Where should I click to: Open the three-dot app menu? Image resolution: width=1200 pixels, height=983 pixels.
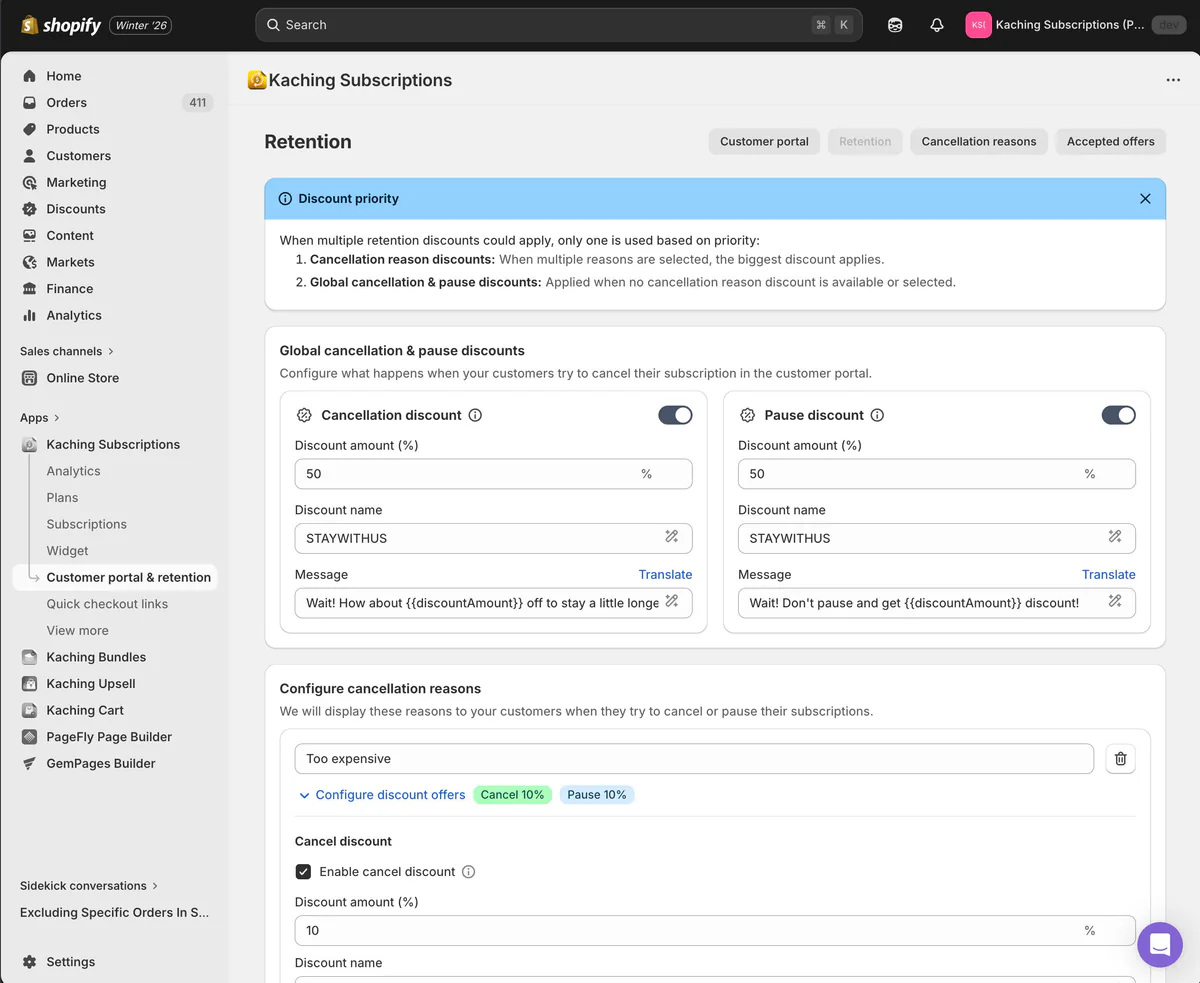pos(1173,80)
